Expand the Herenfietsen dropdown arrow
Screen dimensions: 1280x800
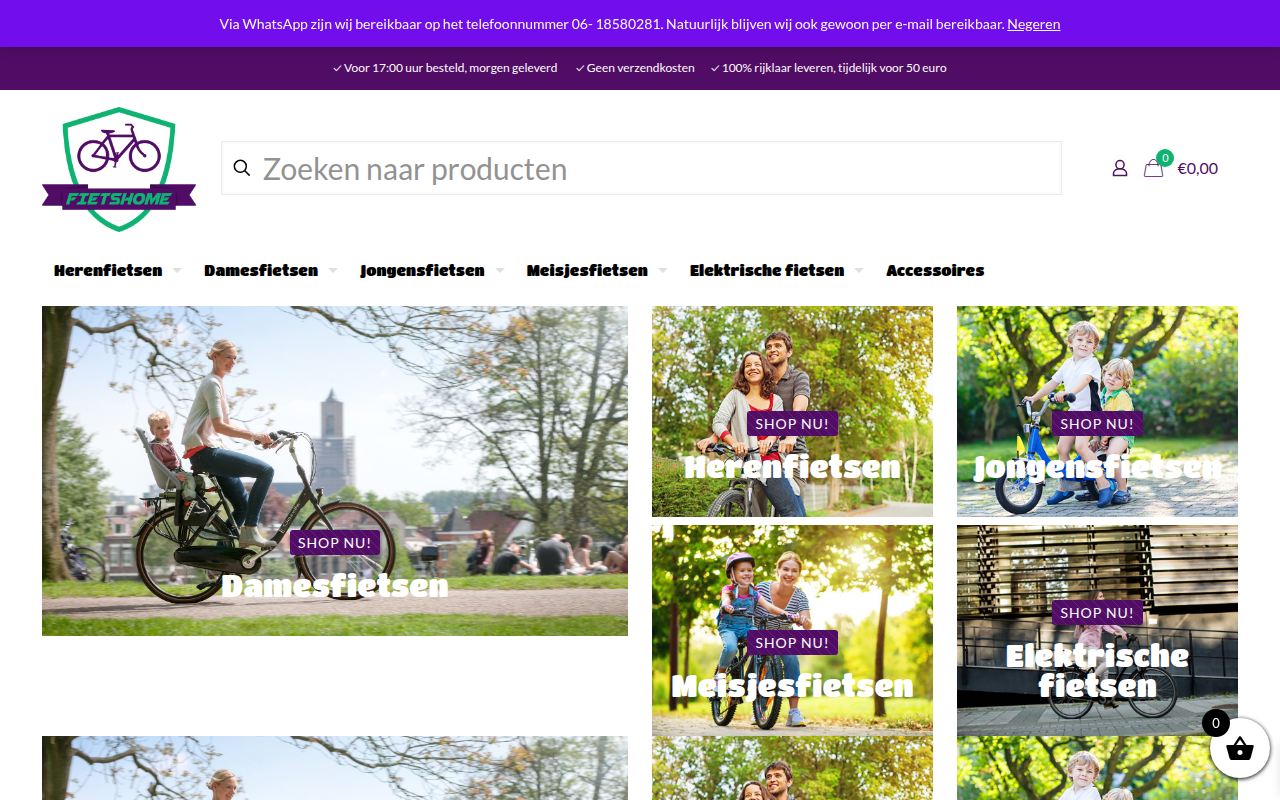pyautogui.click(x=177, y=270)
